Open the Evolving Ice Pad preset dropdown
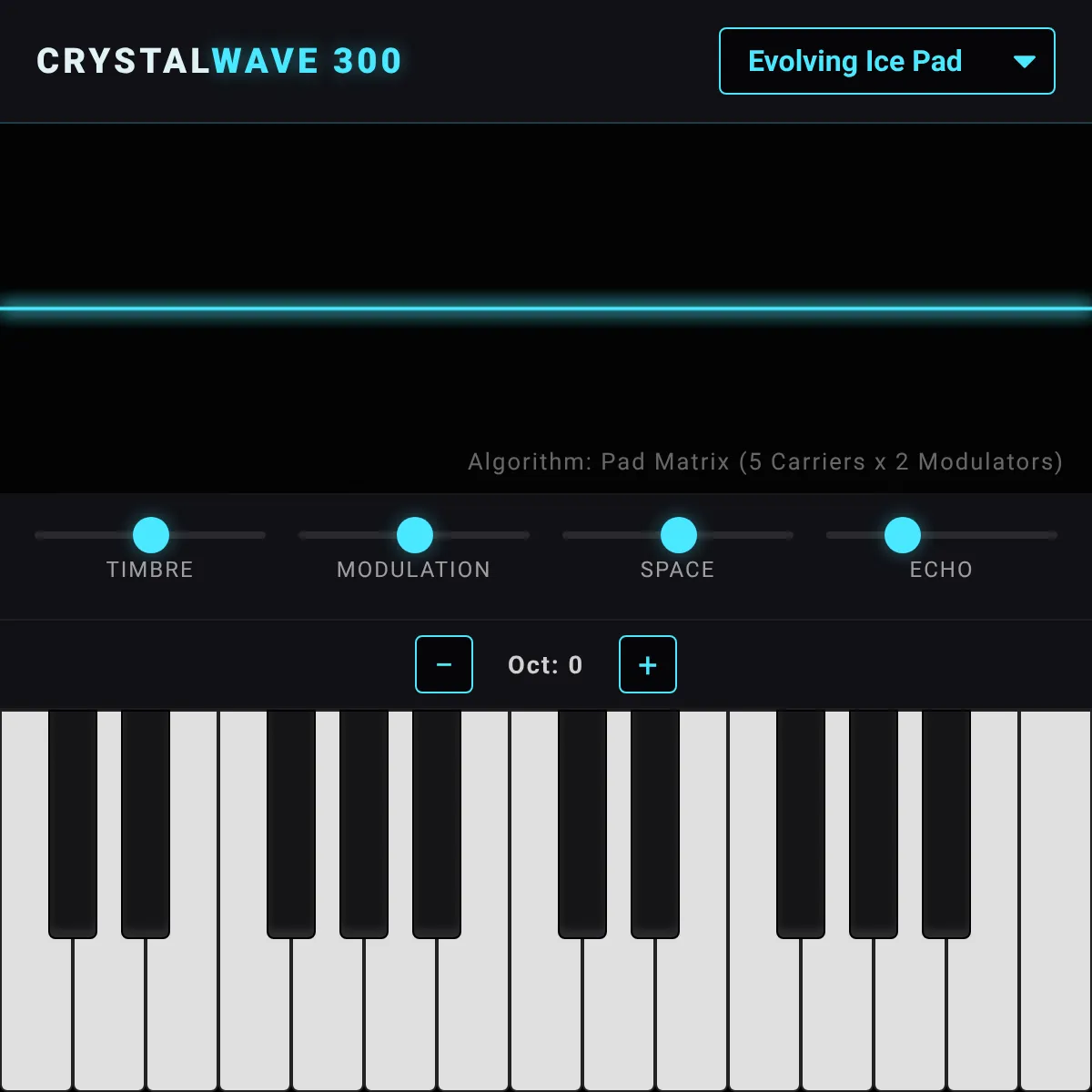The width and height of the screenshot is (1092, 1092). pyautogui.click(x=886, y=61)
